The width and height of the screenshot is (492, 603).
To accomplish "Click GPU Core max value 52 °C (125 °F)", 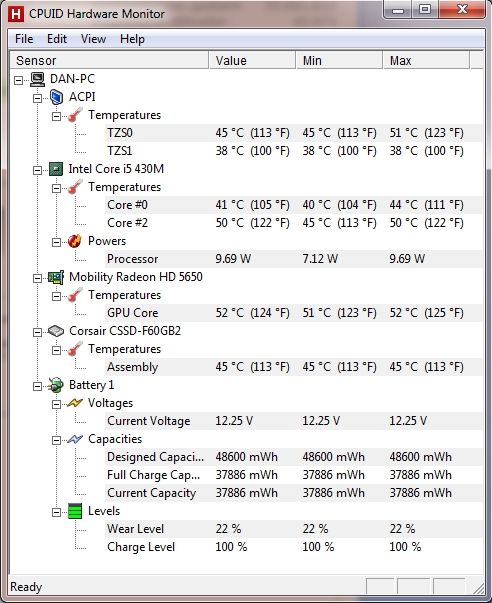I will (x=427, y=313).
